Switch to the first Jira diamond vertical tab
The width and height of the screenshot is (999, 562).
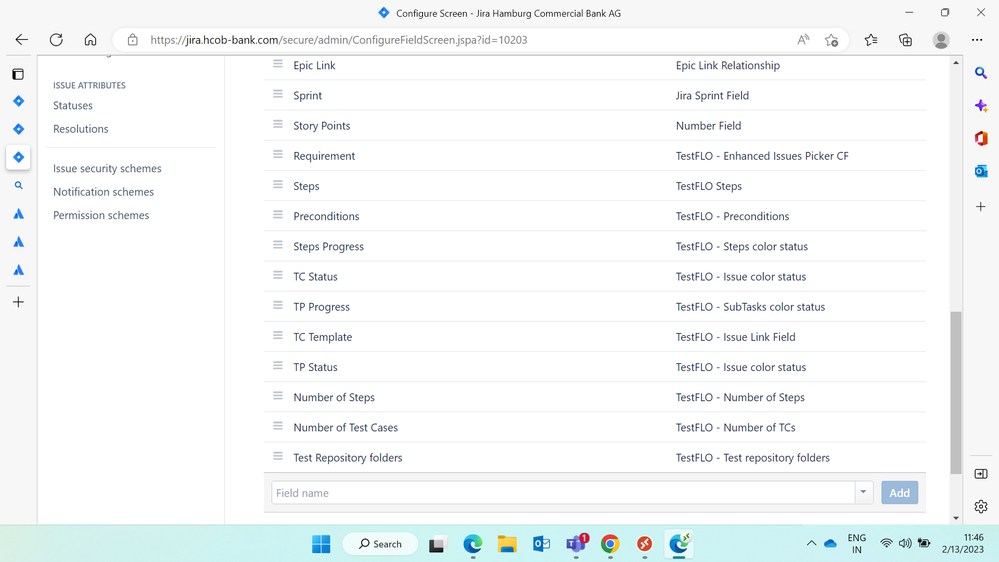[18, 101]
